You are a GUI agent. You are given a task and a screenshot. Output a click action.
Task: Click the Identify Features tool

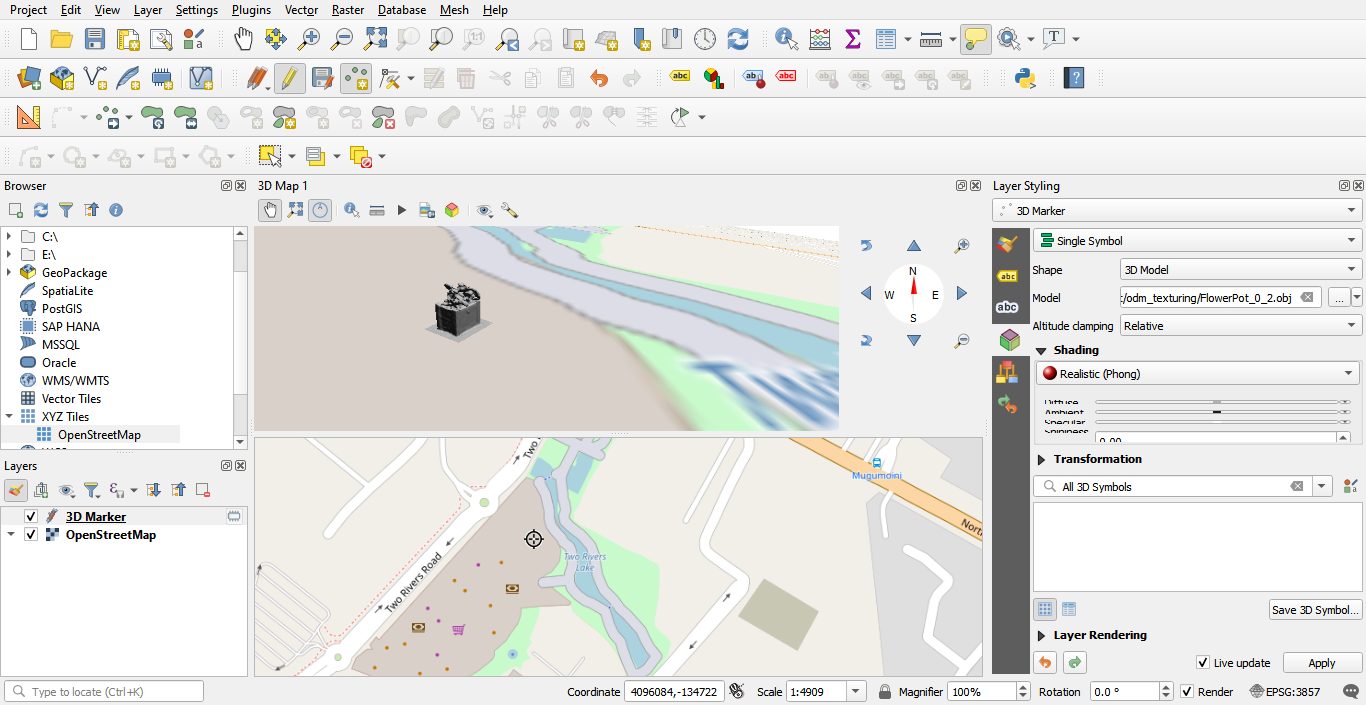(x=786, y=39)
